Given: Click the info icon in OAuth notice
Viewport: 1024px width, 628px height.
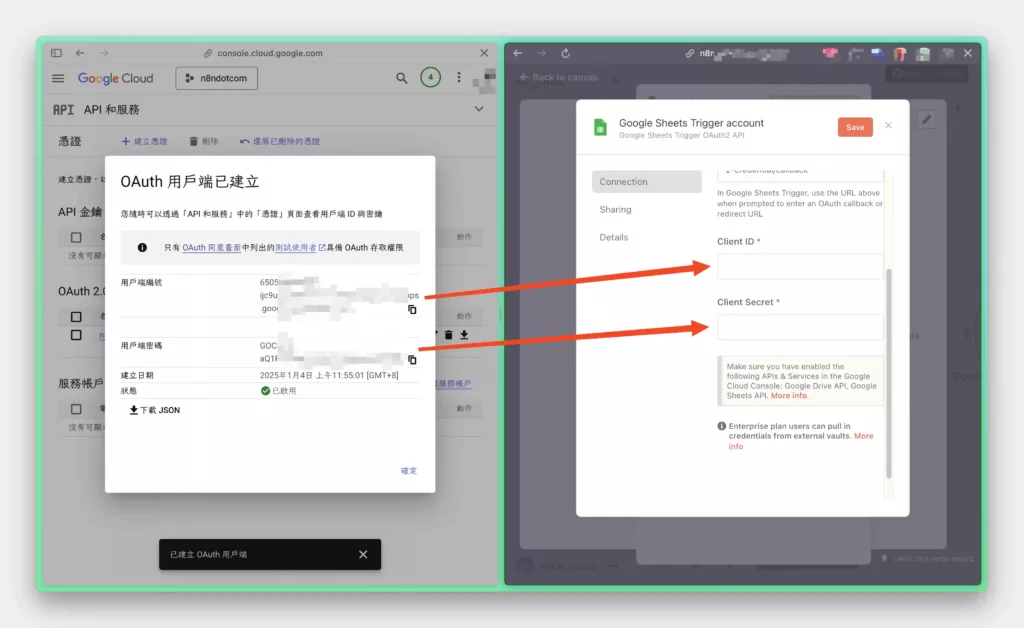Looking at the screenshot, I should click(142, 247).
